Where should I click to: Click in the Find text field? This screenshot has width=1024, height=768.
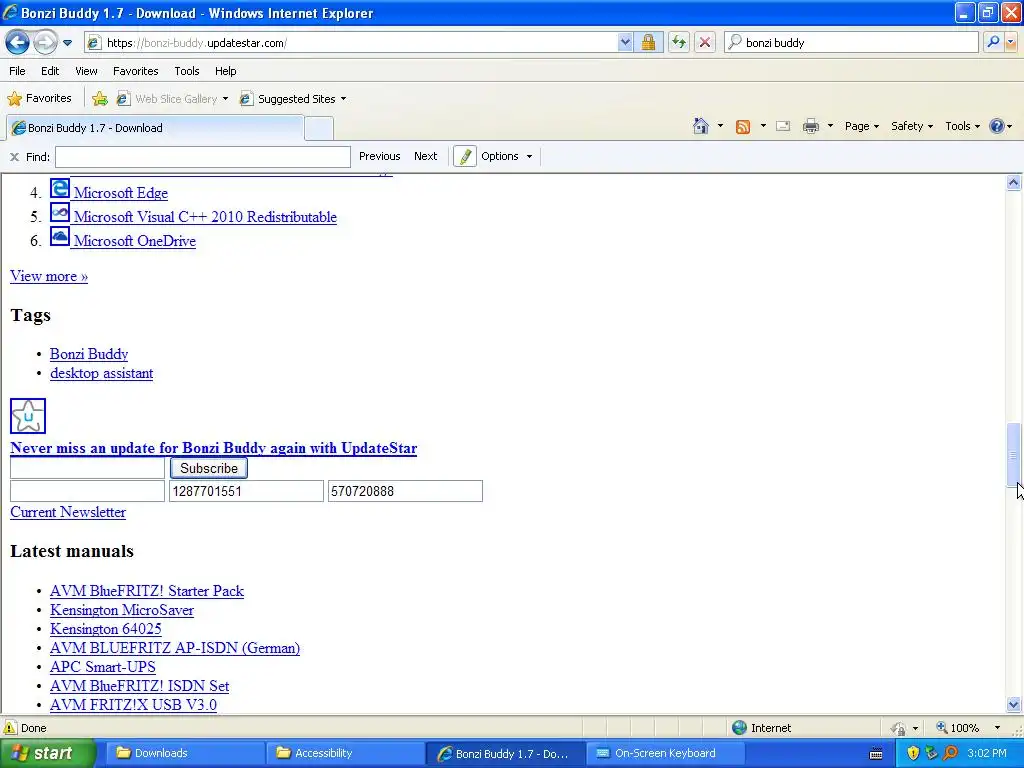[x=203, y=157]
